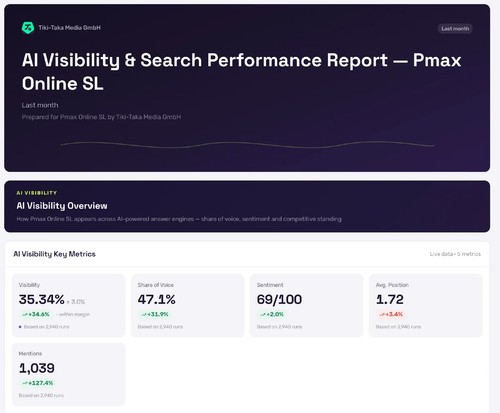Click the AI VISIBILITY section label
This screenshot has width=500, height=413.
click(37, 193)
